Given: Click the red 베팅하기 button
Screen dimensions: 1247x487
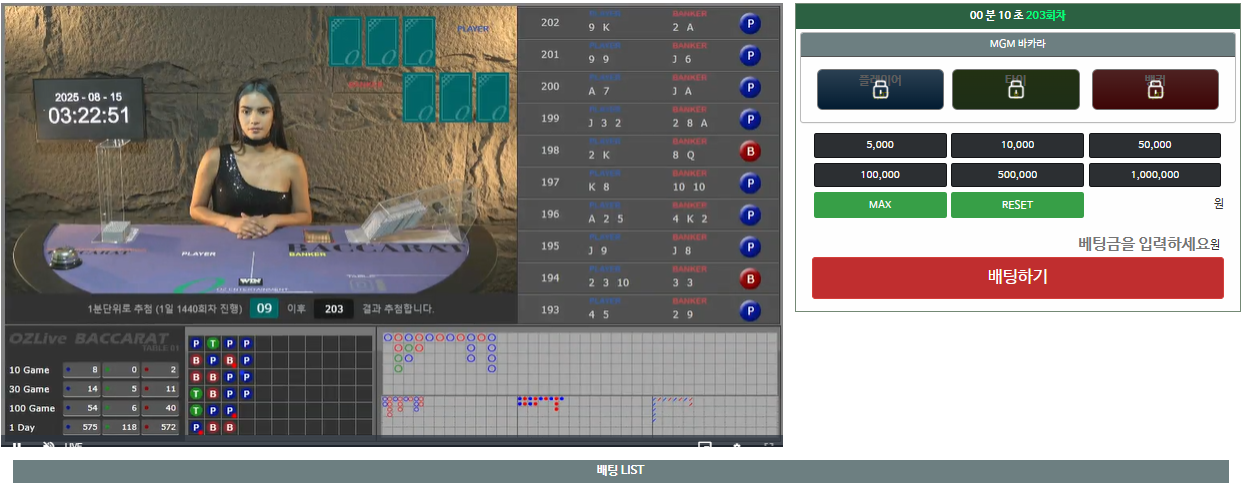Looking at the screenshot, I should tap(1017, 278).
